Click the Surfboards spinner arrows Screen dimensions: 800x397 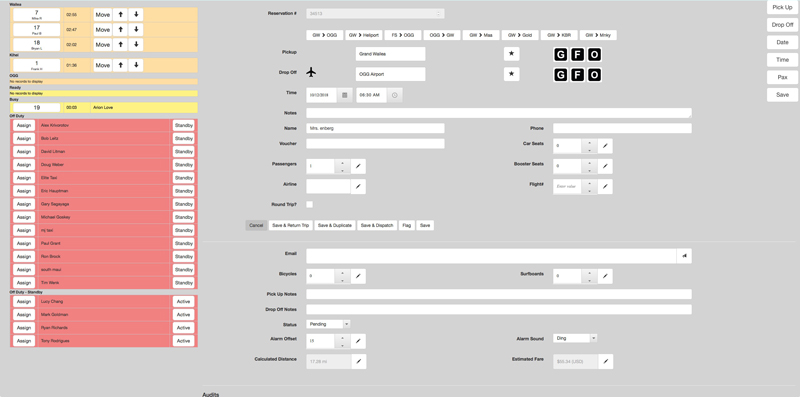click(589, 276)
